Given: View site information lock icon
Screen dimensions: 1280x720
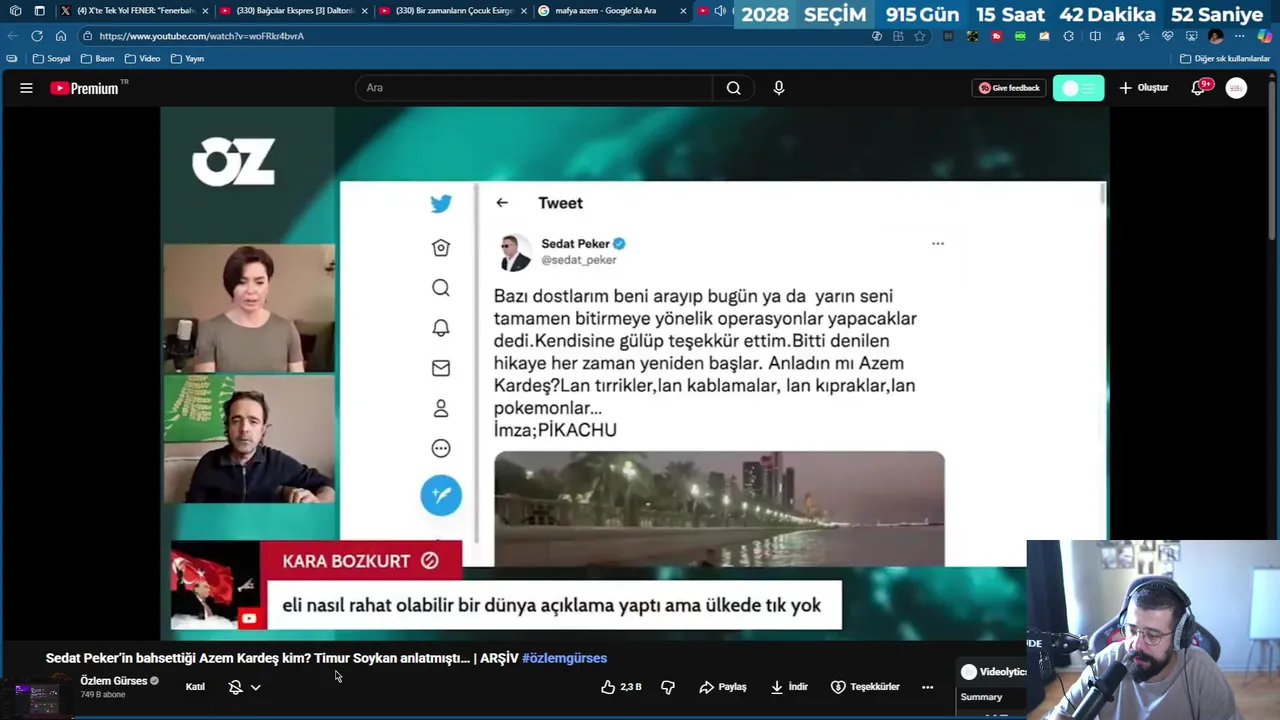Looking at the screenshot, I should [88, 36].
